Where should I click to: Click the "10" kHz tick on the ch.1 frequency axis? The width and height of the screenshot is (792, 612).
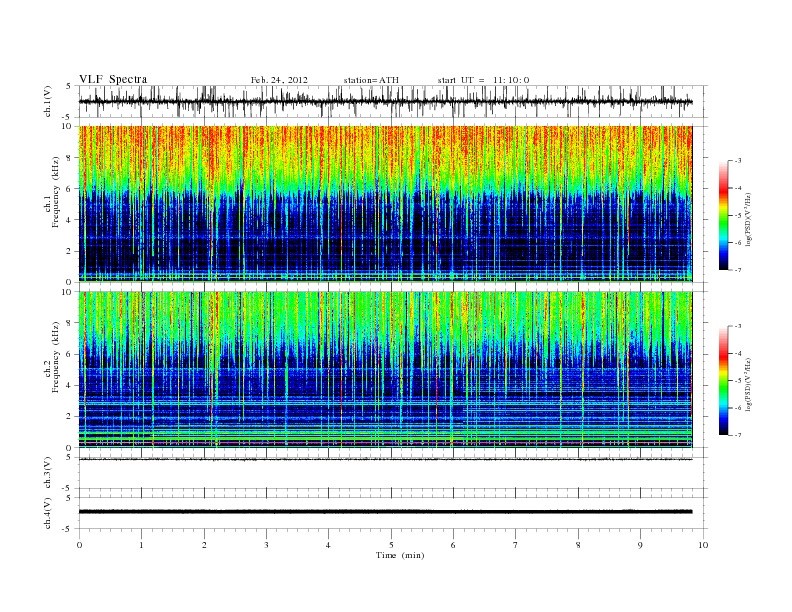click(x=67, y=126)
